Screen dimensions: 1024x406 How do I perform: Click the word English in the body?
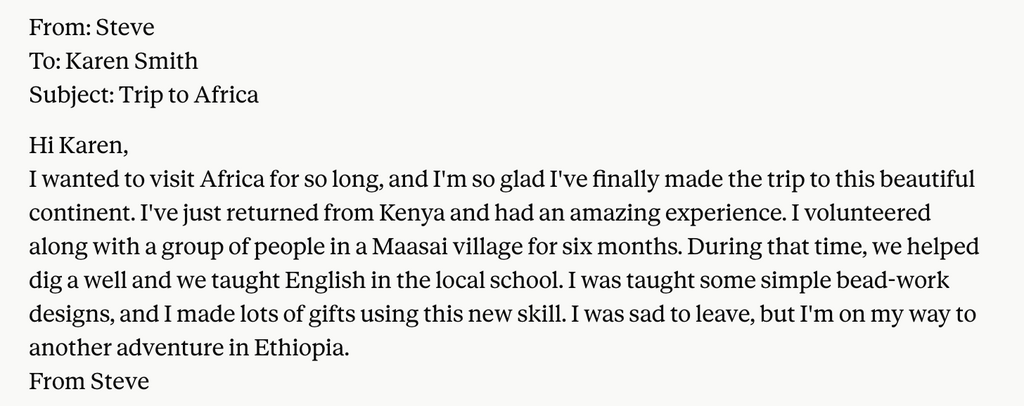[x=325, y=281]
